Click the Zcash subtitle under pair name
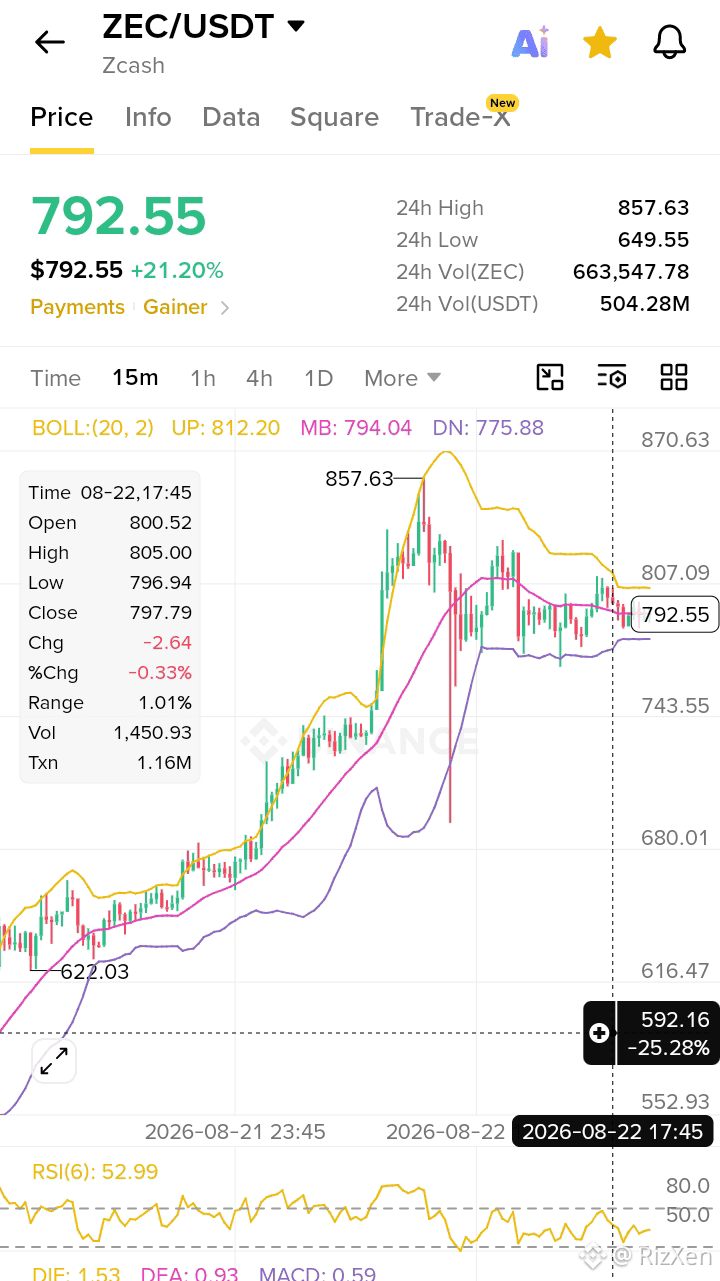The width and height of the screenshot is (720, 1281). pyautogui.click(x=133, y=65)
